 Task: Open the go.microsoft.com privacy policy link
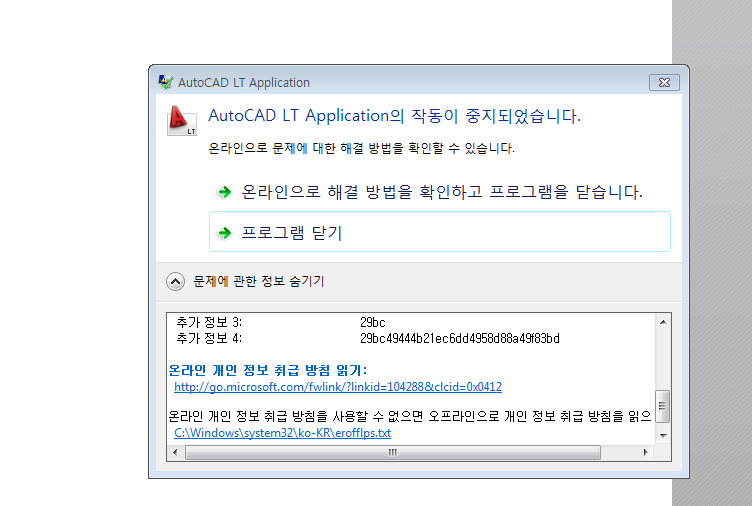(x=337, y=387)
